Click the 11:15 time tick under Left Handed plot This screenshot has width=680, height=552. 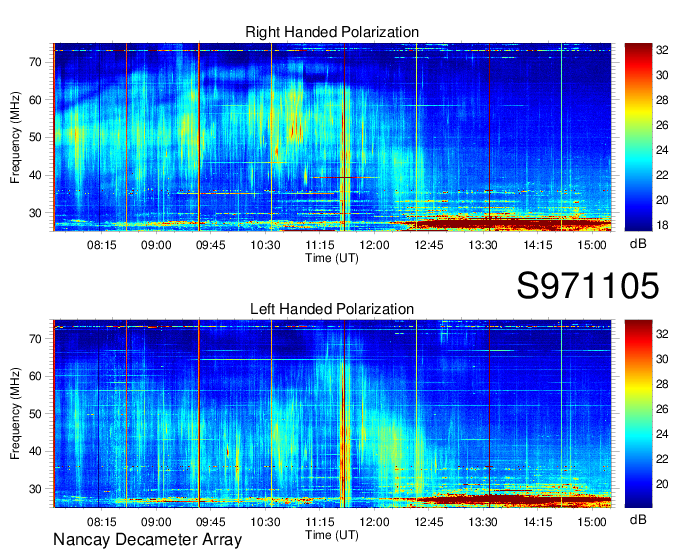320,522
